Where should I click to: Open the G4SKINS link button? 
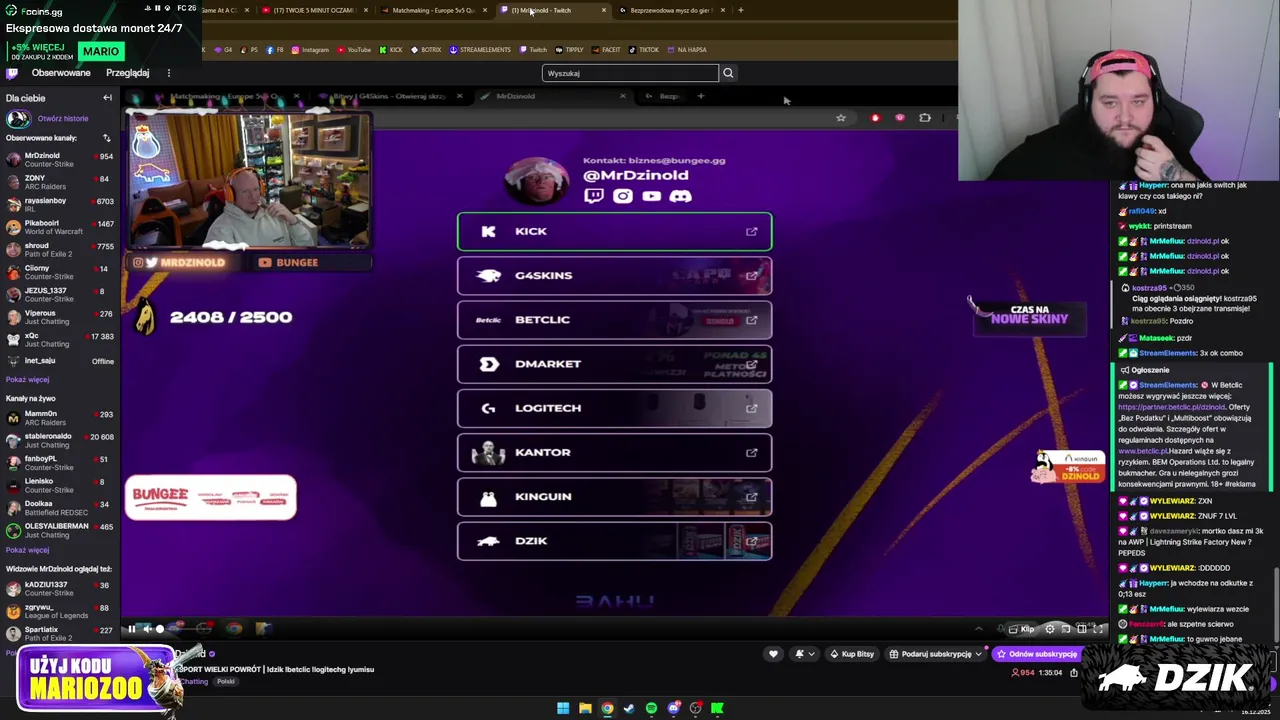(x=615, y=275)
